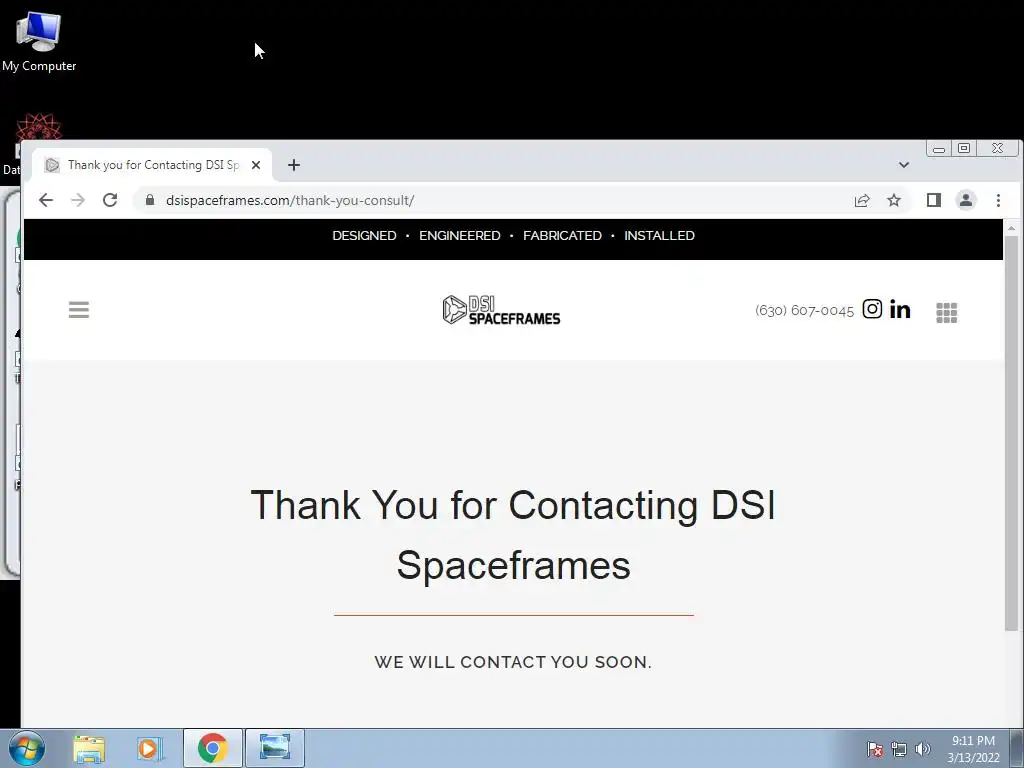This screenshot has width=1024, height=768.
Task: Click the taskbar clock showing 9:11 PM
Action: (973, 749)
